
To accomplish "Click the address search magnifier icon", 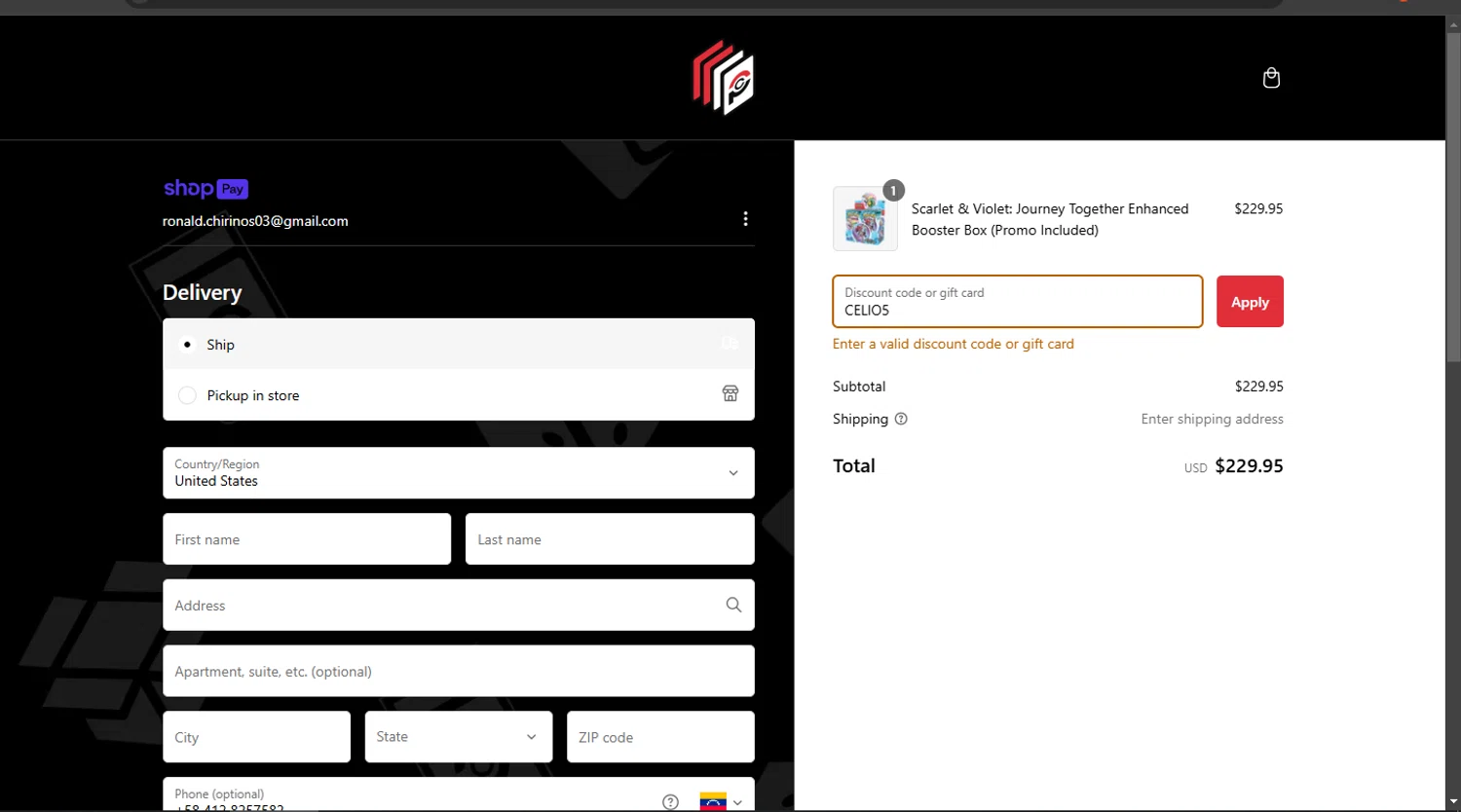I will [733, 605].
